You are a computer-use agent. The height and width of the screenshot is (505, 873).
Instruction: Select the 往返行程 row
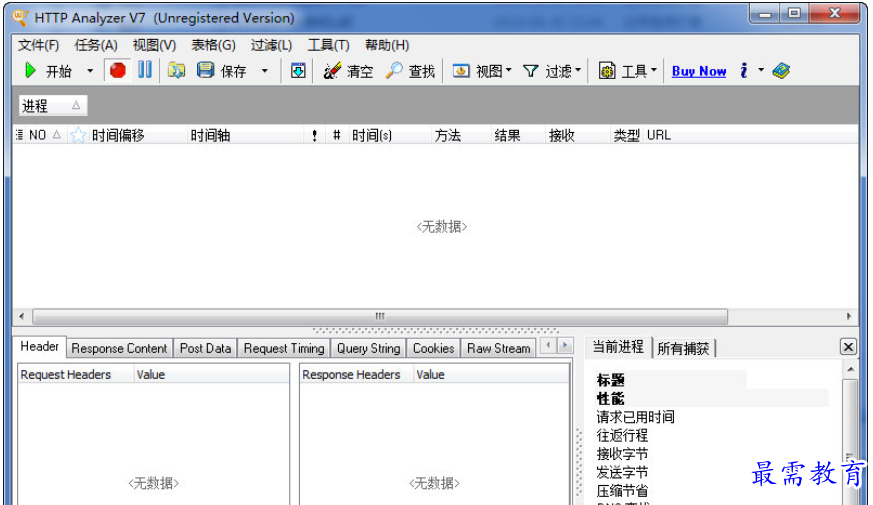coord(622,435)
